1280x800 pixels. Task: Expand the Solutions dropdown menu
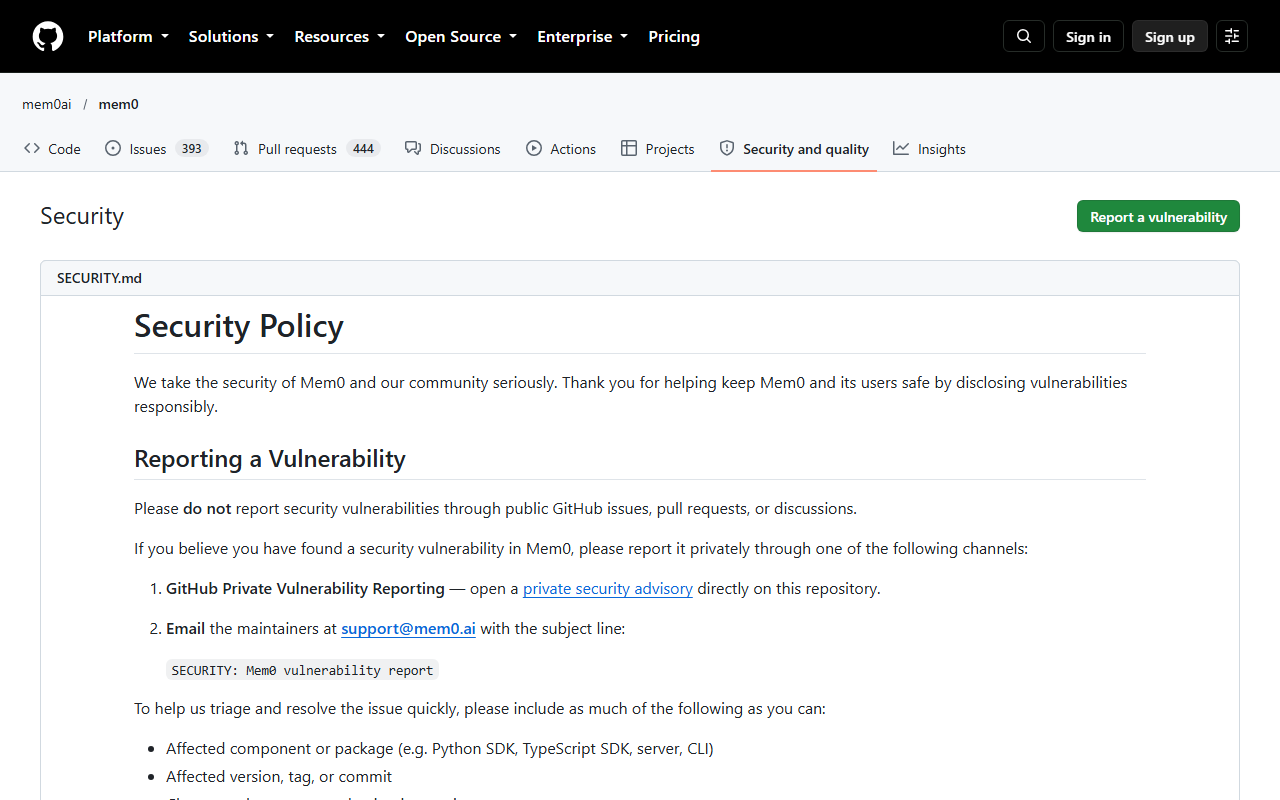click(x=231, y=36)
